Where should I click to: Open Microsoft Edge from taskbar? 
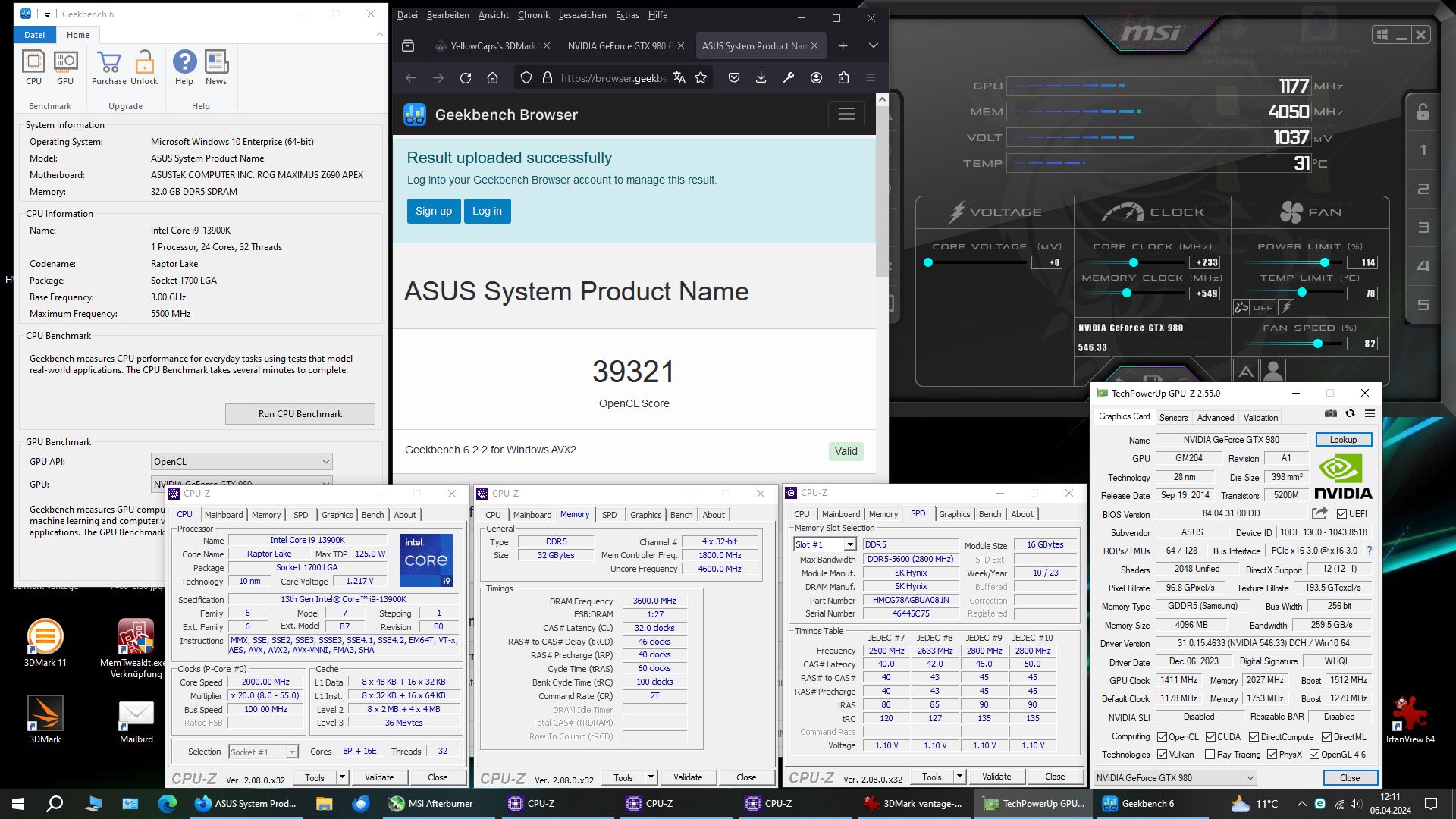(x=167, y=804)
